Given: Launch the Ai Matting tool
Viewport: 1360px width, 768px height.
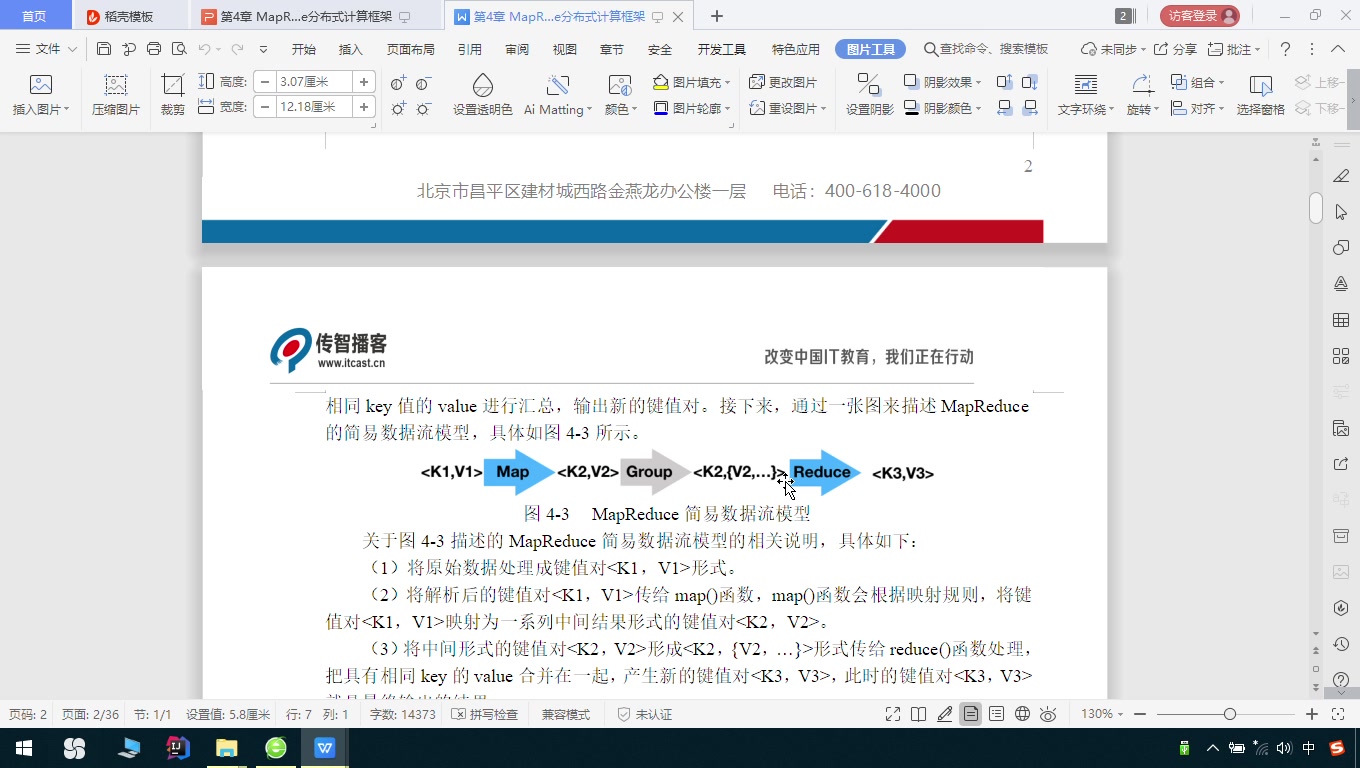Looking at the screenshot, I should coord(557,95).
